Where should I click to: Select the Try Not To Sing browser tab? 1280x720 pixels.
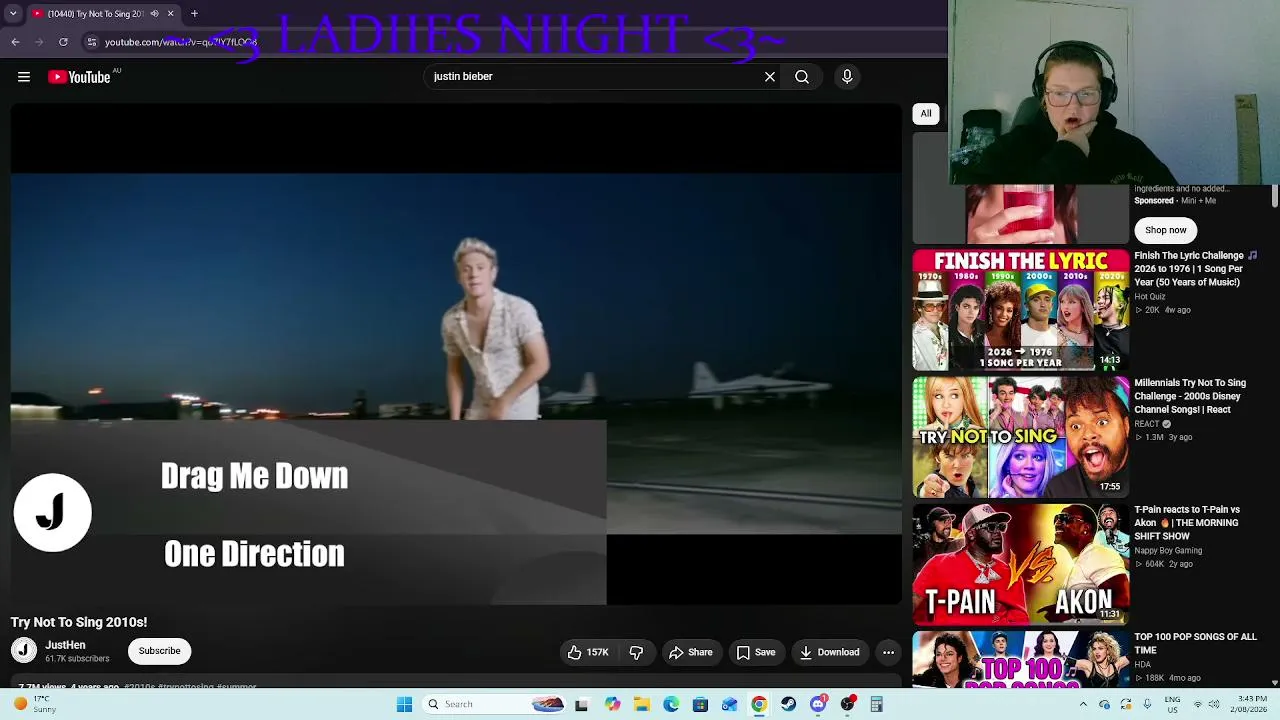pyautogui.click(x=103, y=14)
